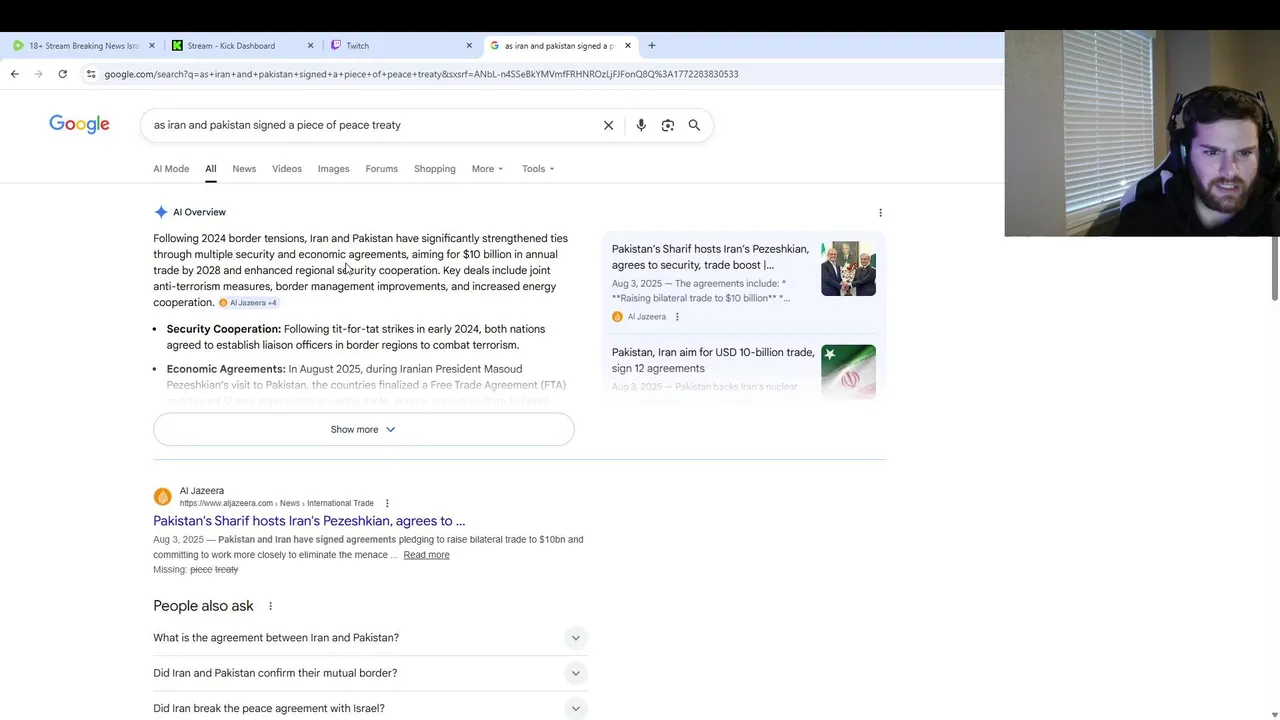Select the Images search filter
Image resolution: width=1280 pixels, height=720 pixels.
[334, 169]
